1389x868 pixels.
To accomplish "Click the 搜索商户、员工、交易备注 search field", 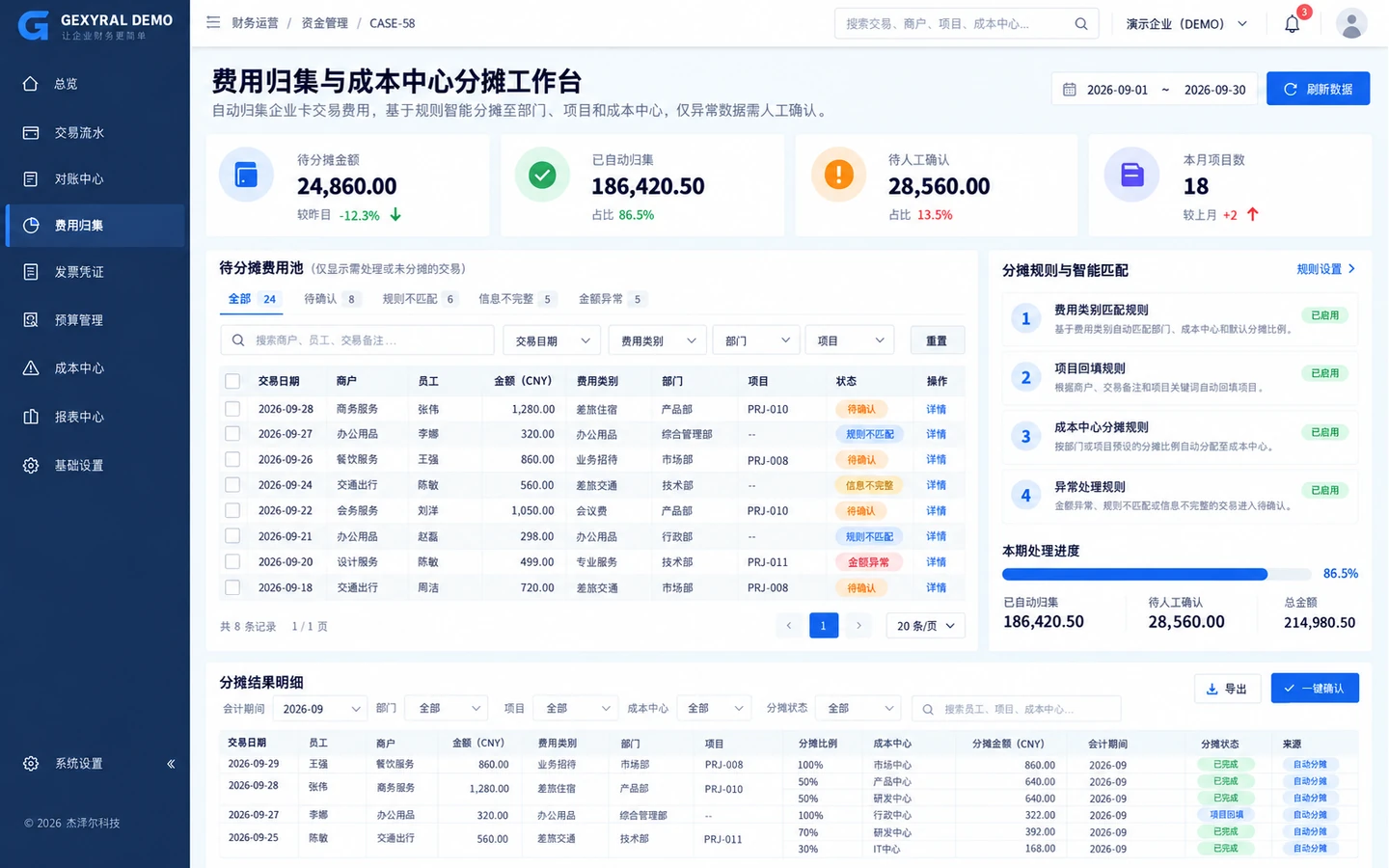I will pyautogui.click(x=357, y=340).
